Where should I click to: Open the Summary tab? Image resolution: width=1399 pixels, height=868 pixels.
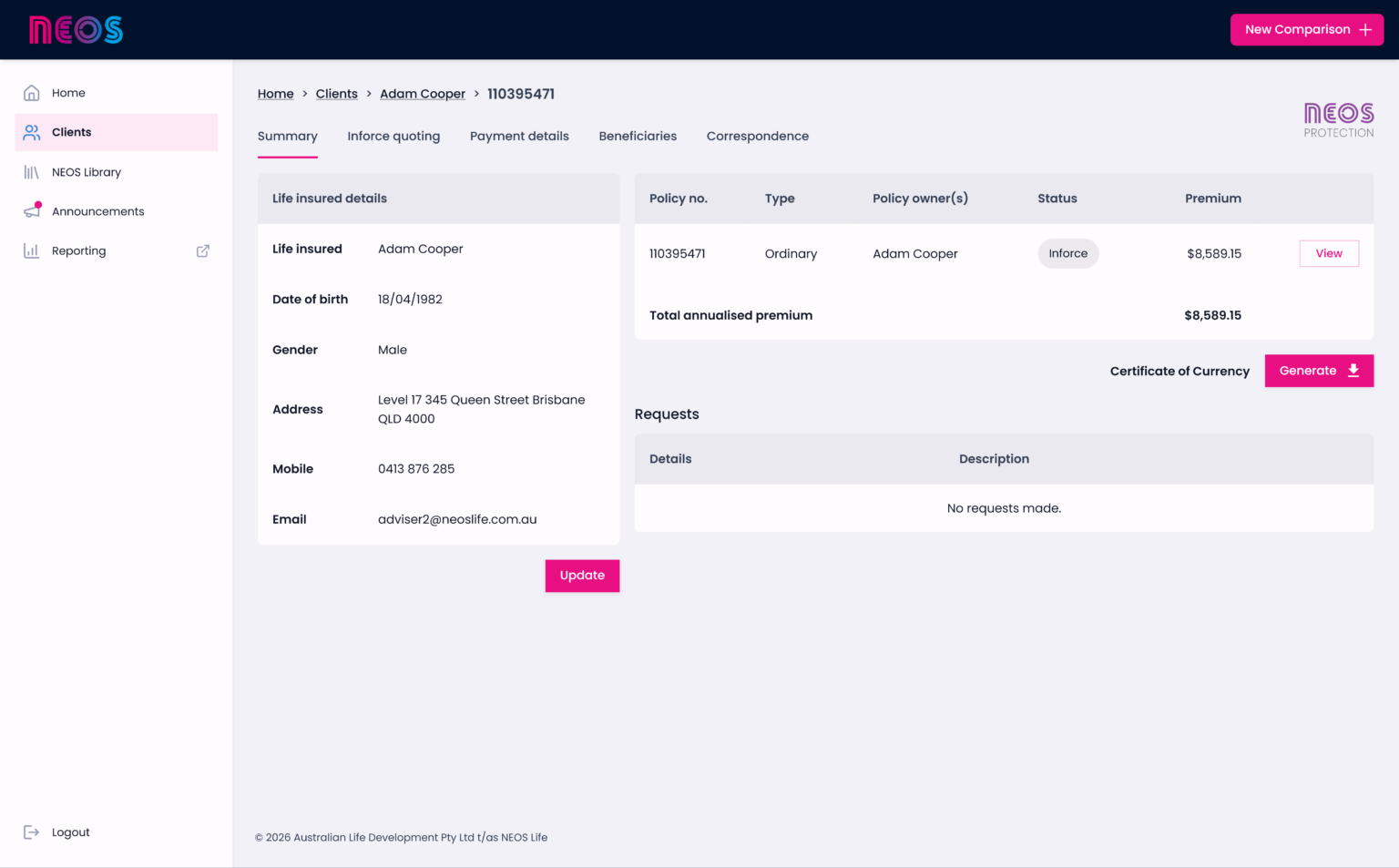[288, 137]
